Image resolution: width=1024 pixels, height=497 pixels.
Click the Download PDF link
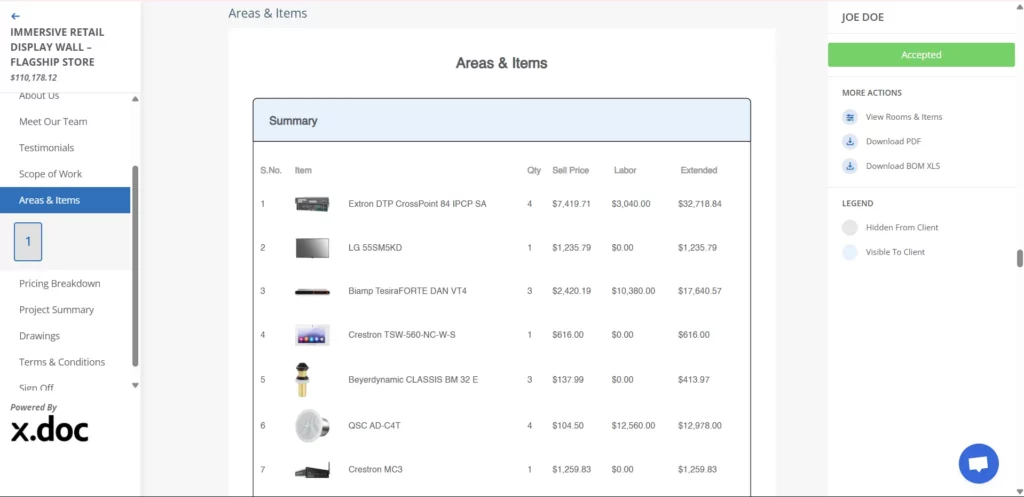[893, 141]
